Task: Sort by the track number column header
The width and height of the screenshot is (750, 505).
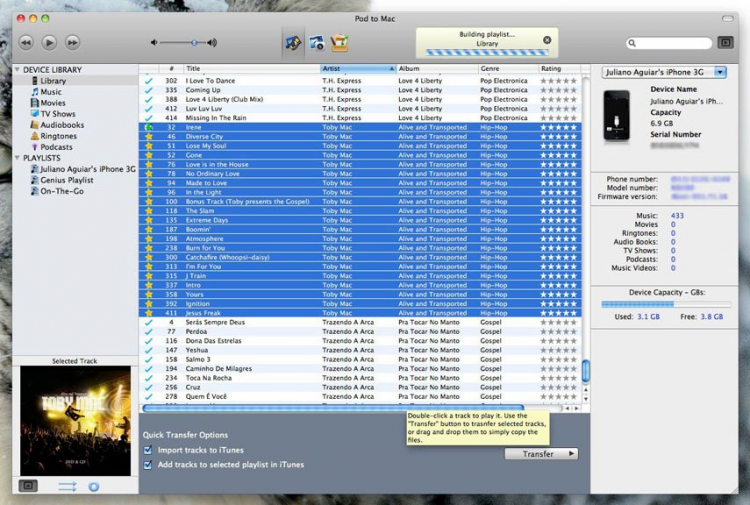Action: click(x=171, y=69)
